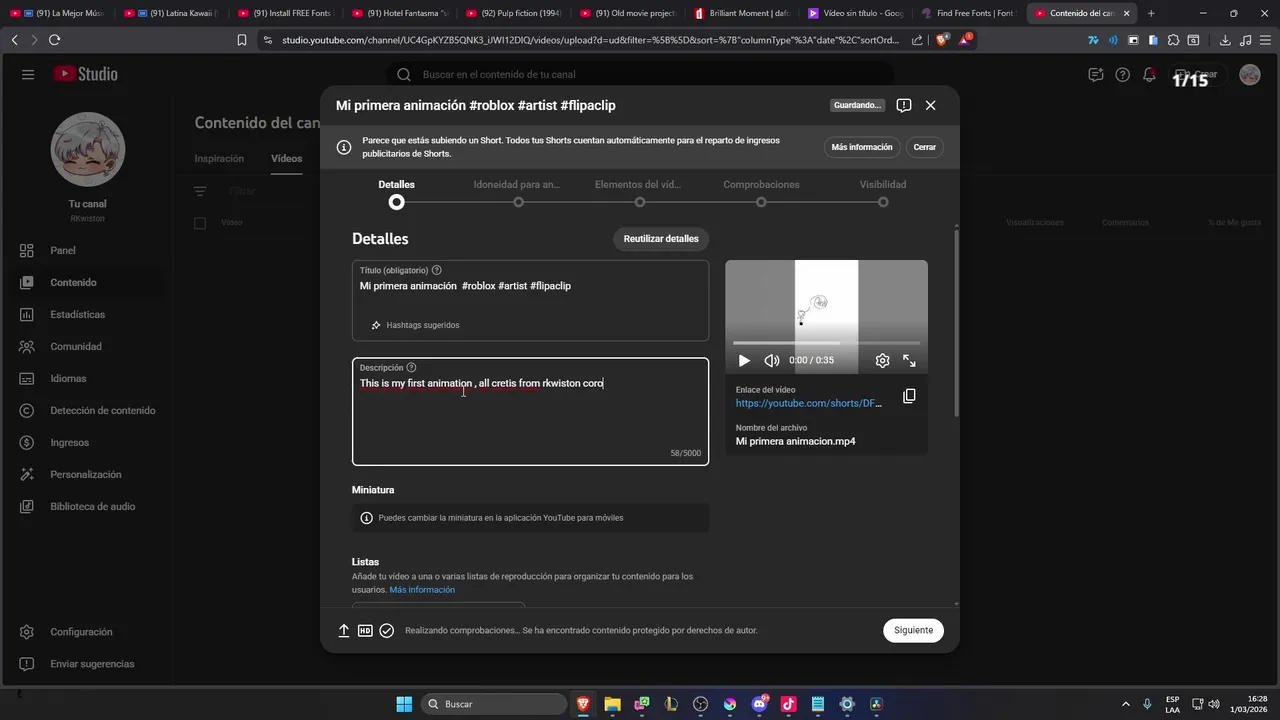Open the youtube.com/shorts video link
The image size is (1280, 720).
click(809, 403)
